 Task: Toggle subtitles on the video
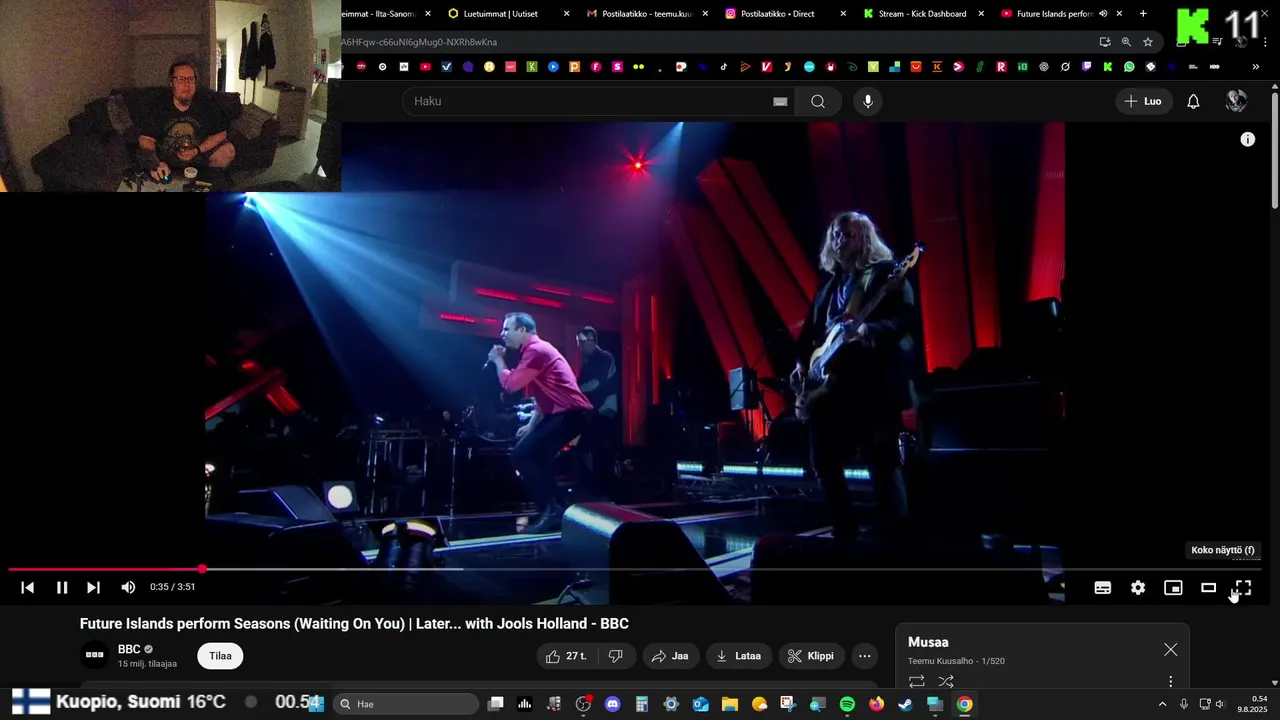pos(1103,588)
